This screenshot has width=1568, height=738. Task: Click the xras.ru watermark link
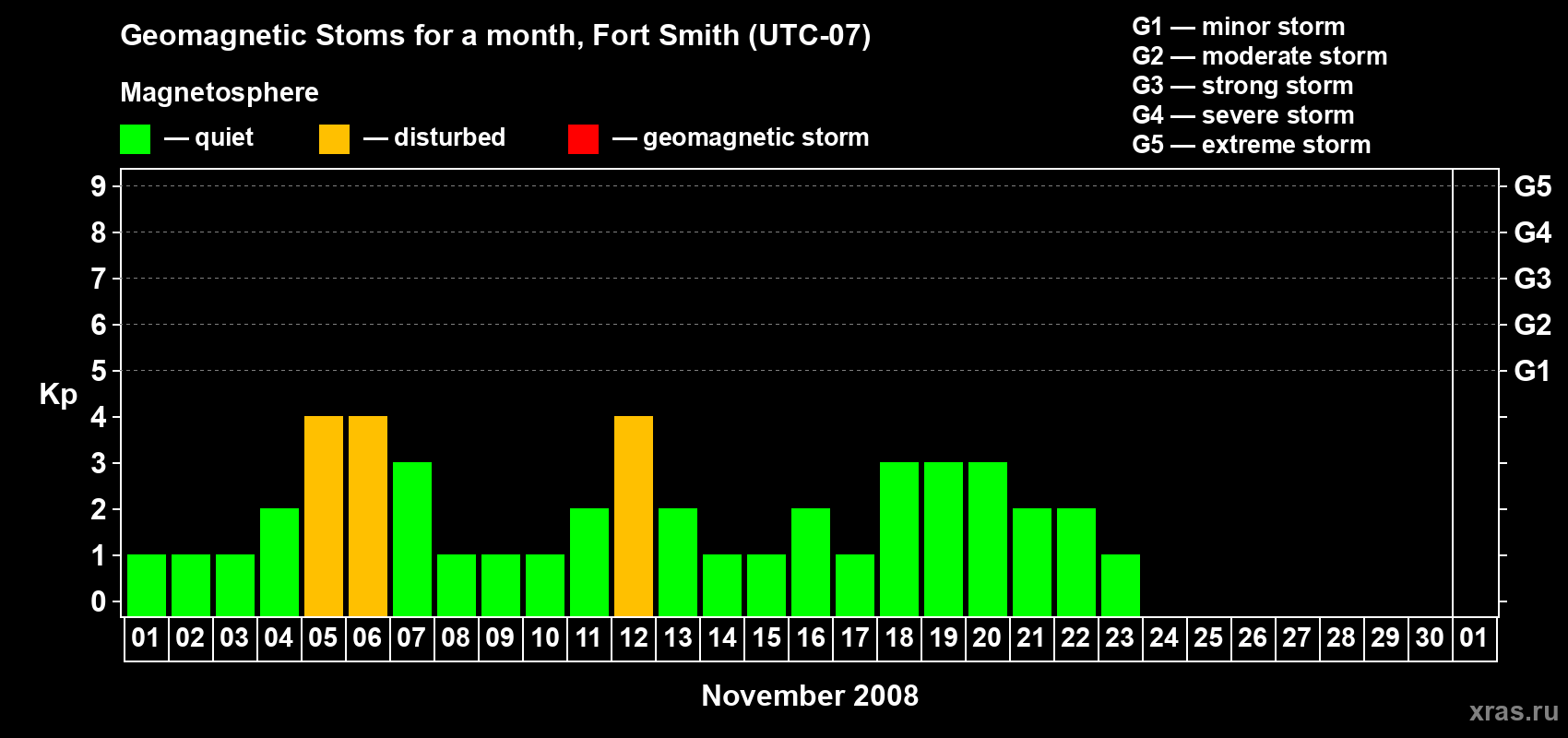click(x=1514, y=711)
